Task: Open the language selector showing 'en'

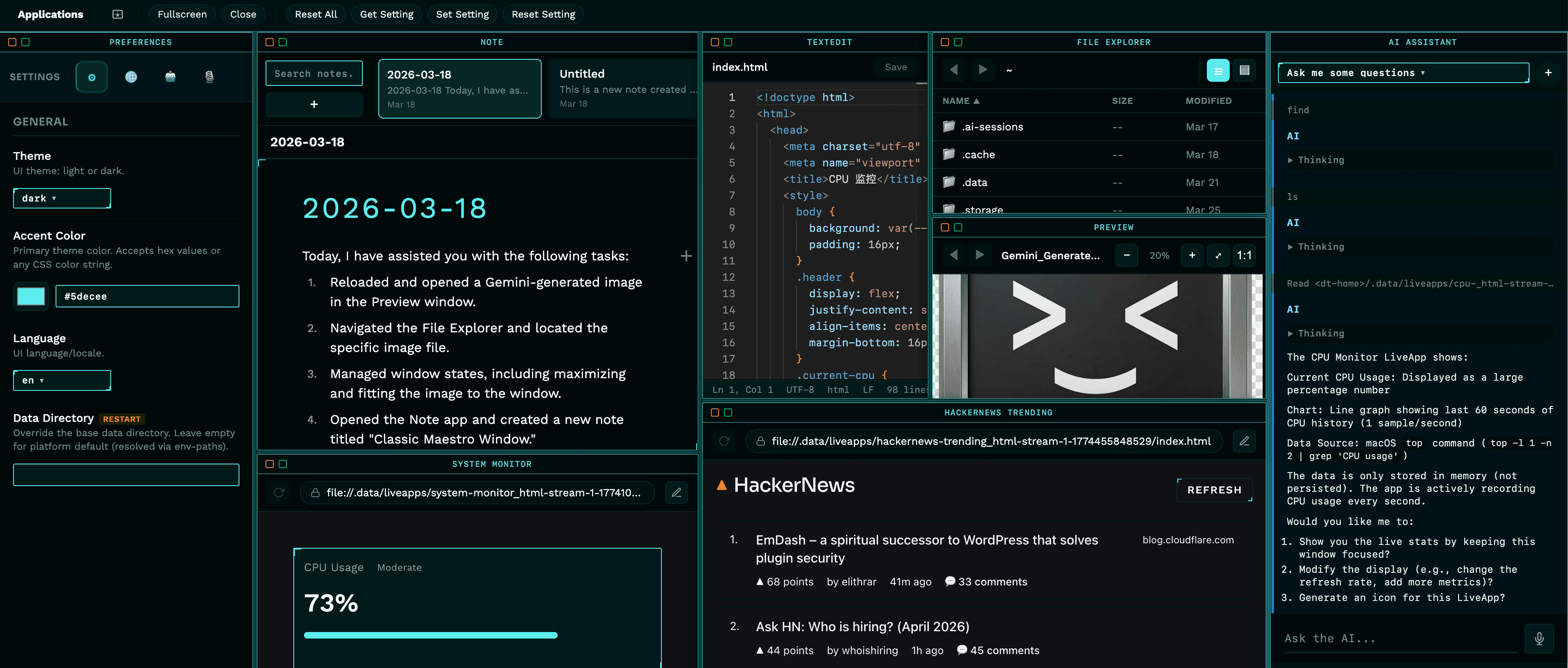Action: [x=61, y=380]
